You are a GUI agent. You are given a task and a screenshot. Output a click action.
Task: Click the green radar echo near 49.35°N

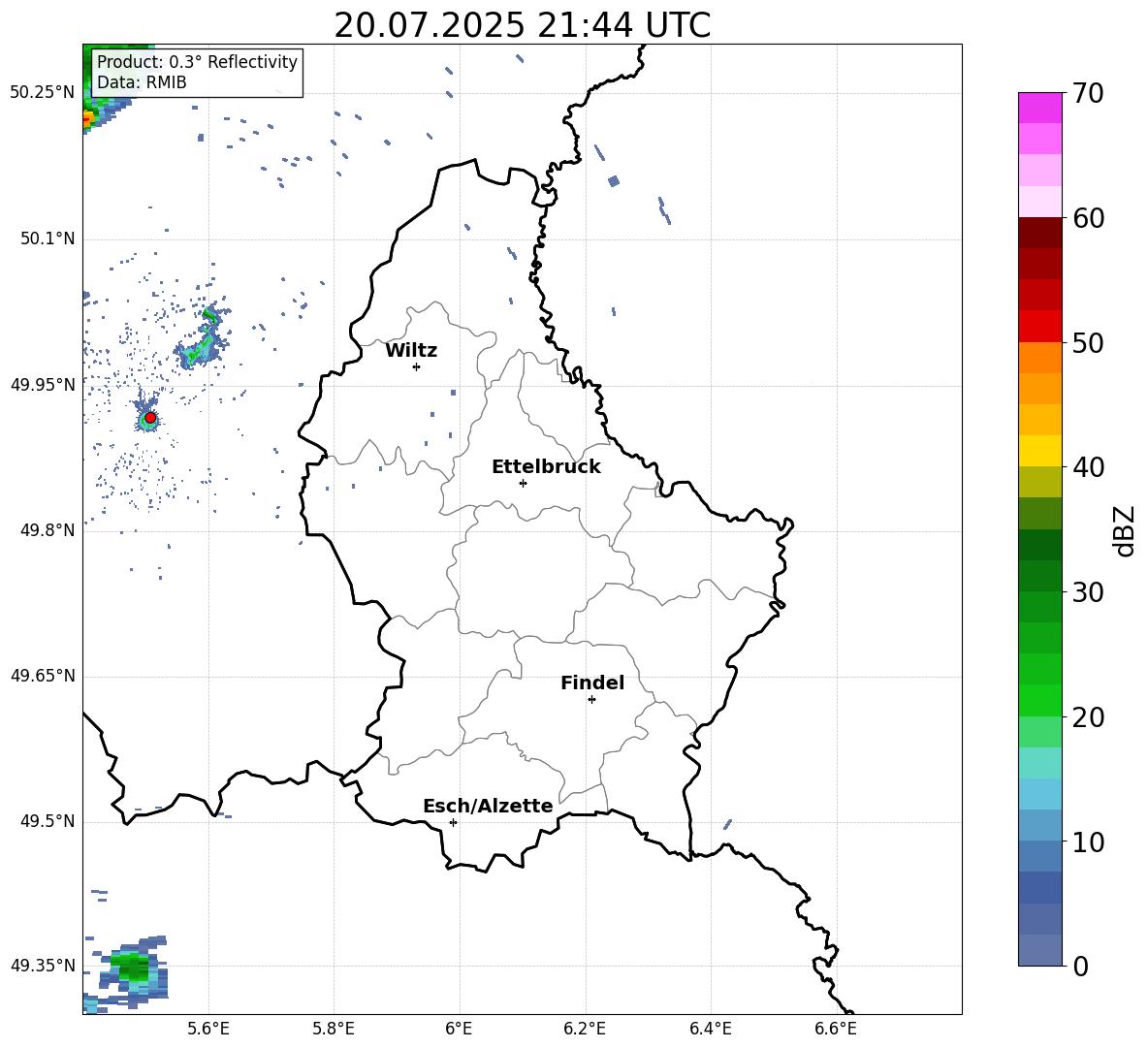132,966
